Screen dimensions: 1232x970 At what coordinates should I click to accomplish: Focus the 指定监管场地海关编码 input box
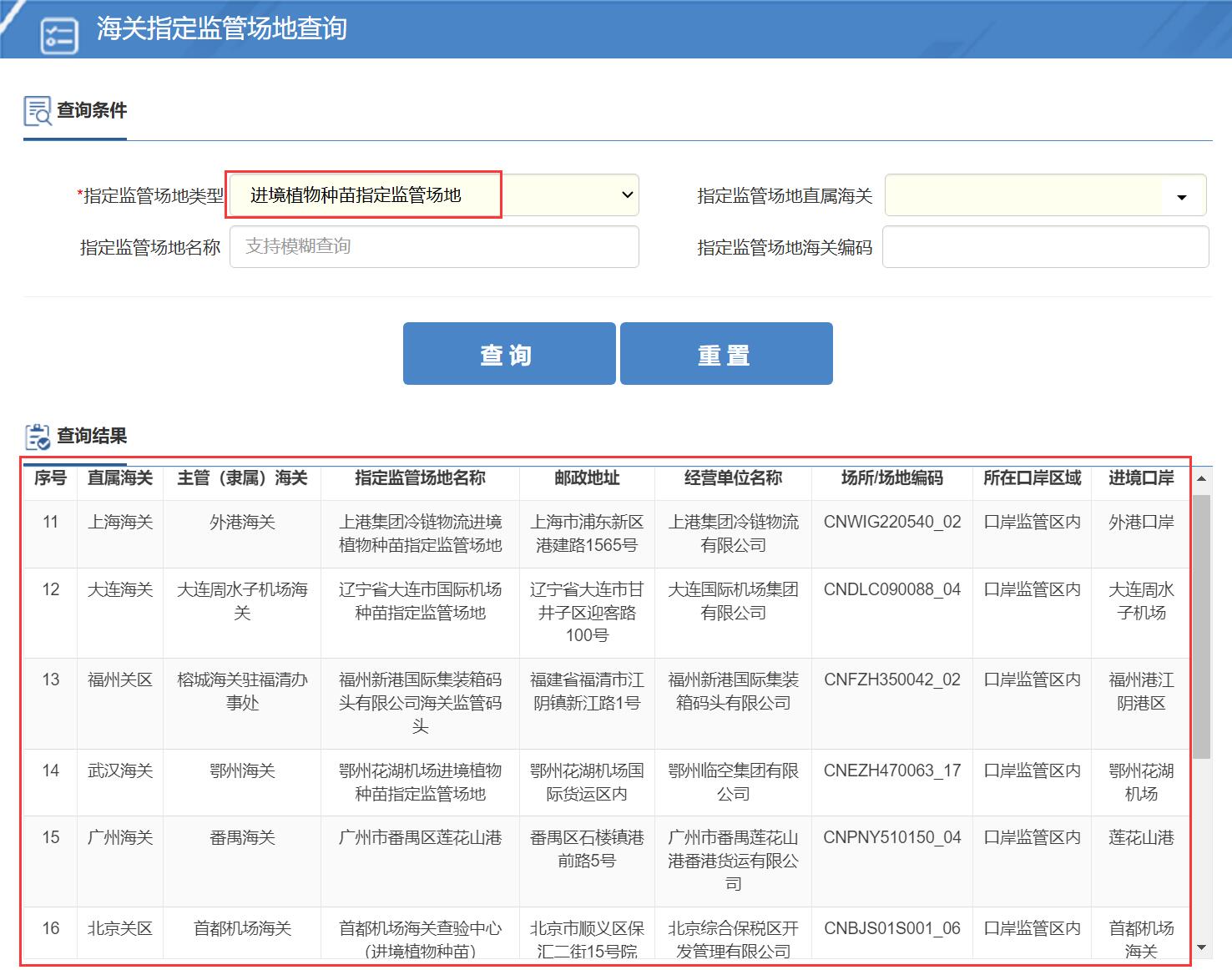coord(1045,247)
